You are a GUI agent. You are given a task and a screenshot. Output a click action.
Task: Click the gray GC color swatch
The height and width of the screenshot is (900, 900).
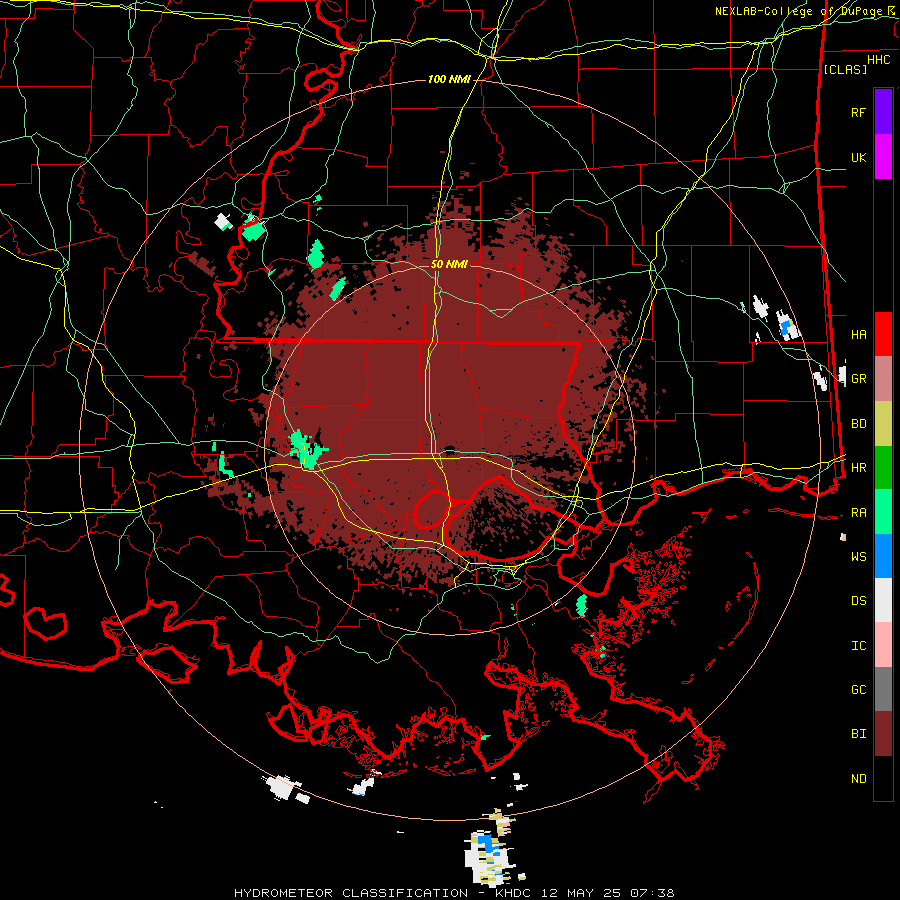click(883, 689)
